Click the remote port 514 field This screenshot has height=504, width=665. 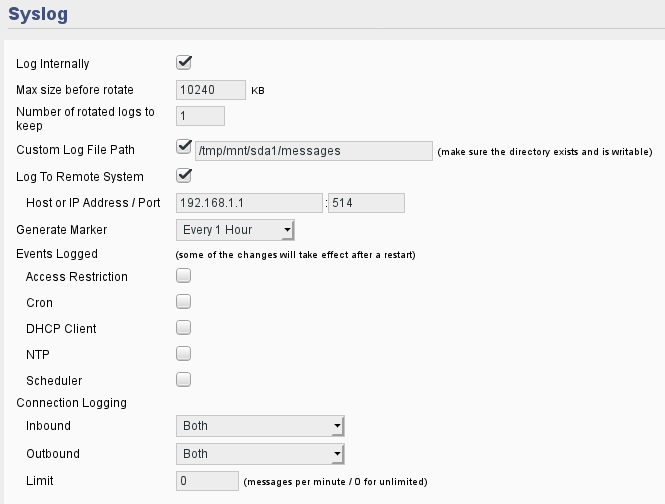pos(366,203)
